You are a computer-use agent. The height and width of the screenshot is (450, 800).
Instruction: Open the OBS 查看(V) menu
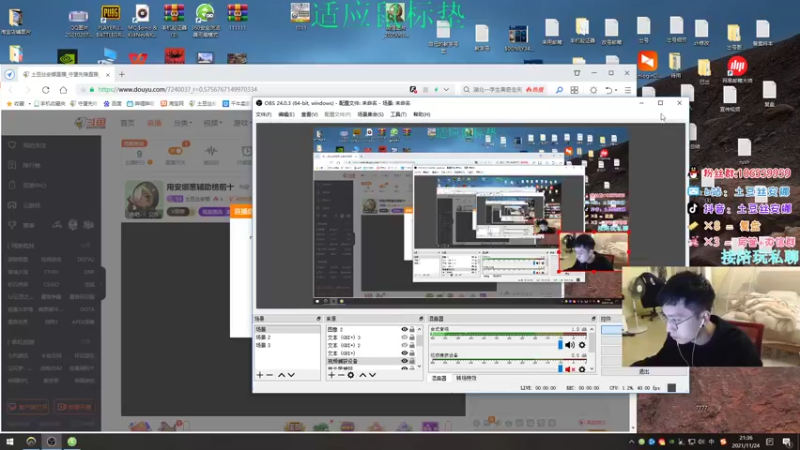coord(309,114)
